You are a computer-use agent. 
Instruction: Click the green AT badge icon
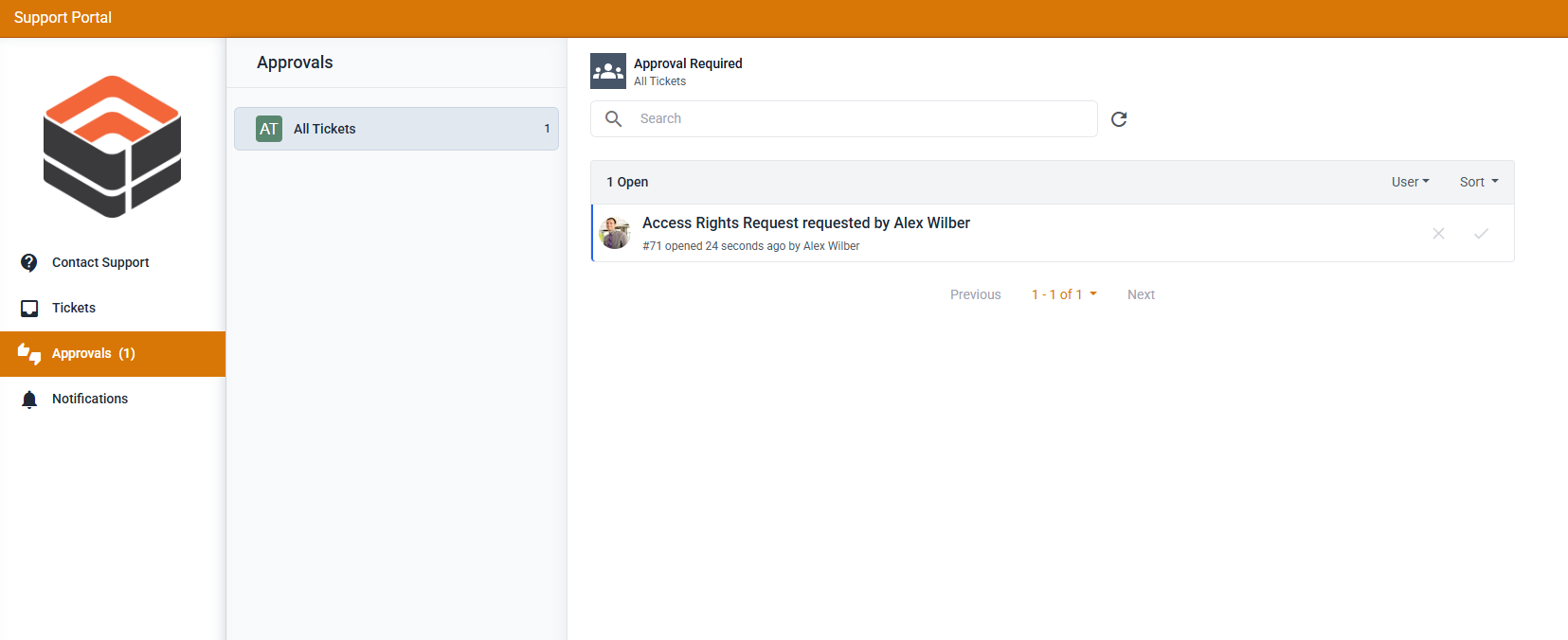click(x=269, y=129)
